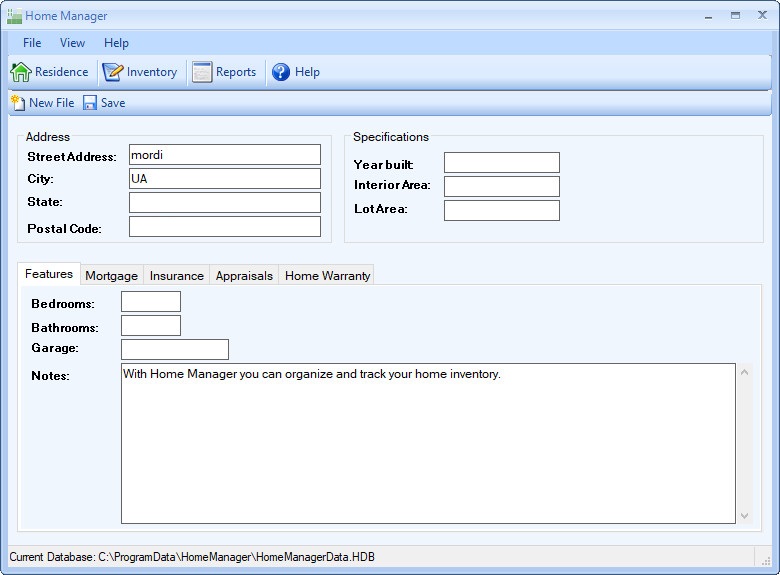Click into the Interior Area field
This screenshot has height=575, width=780.
(x=502, y=187)
